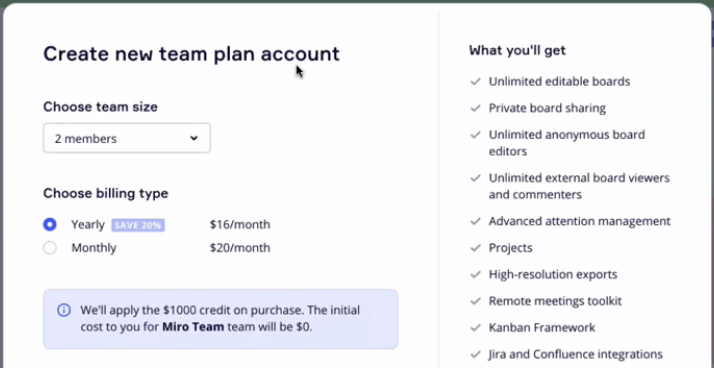
Task: Click checkmark beside Advanced attention management
Action: click(x=475, y=221)
